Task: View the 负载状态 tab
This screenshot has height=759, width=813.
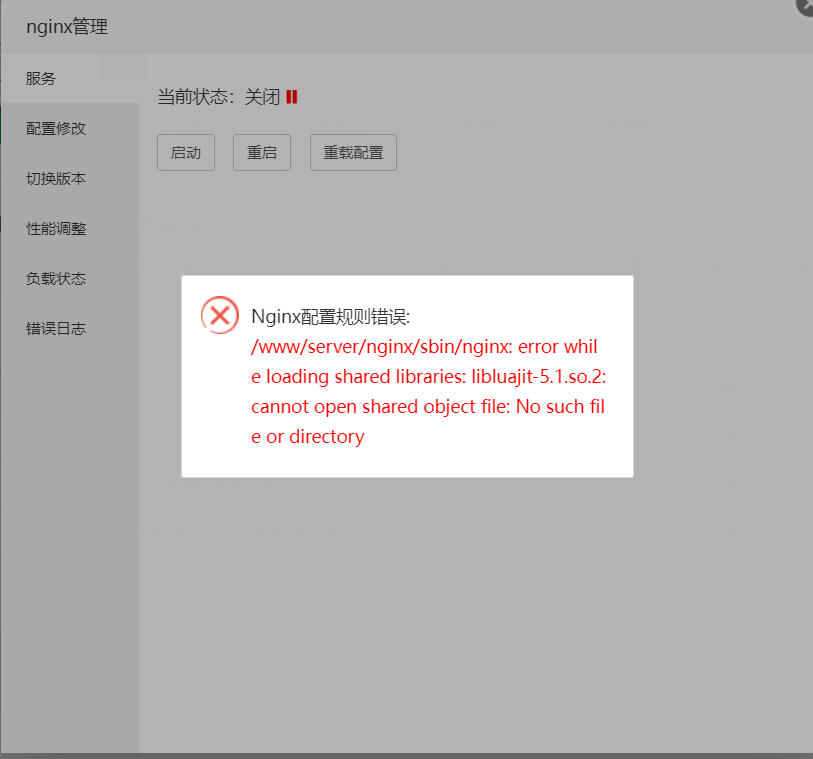Action: pos(69,278)
